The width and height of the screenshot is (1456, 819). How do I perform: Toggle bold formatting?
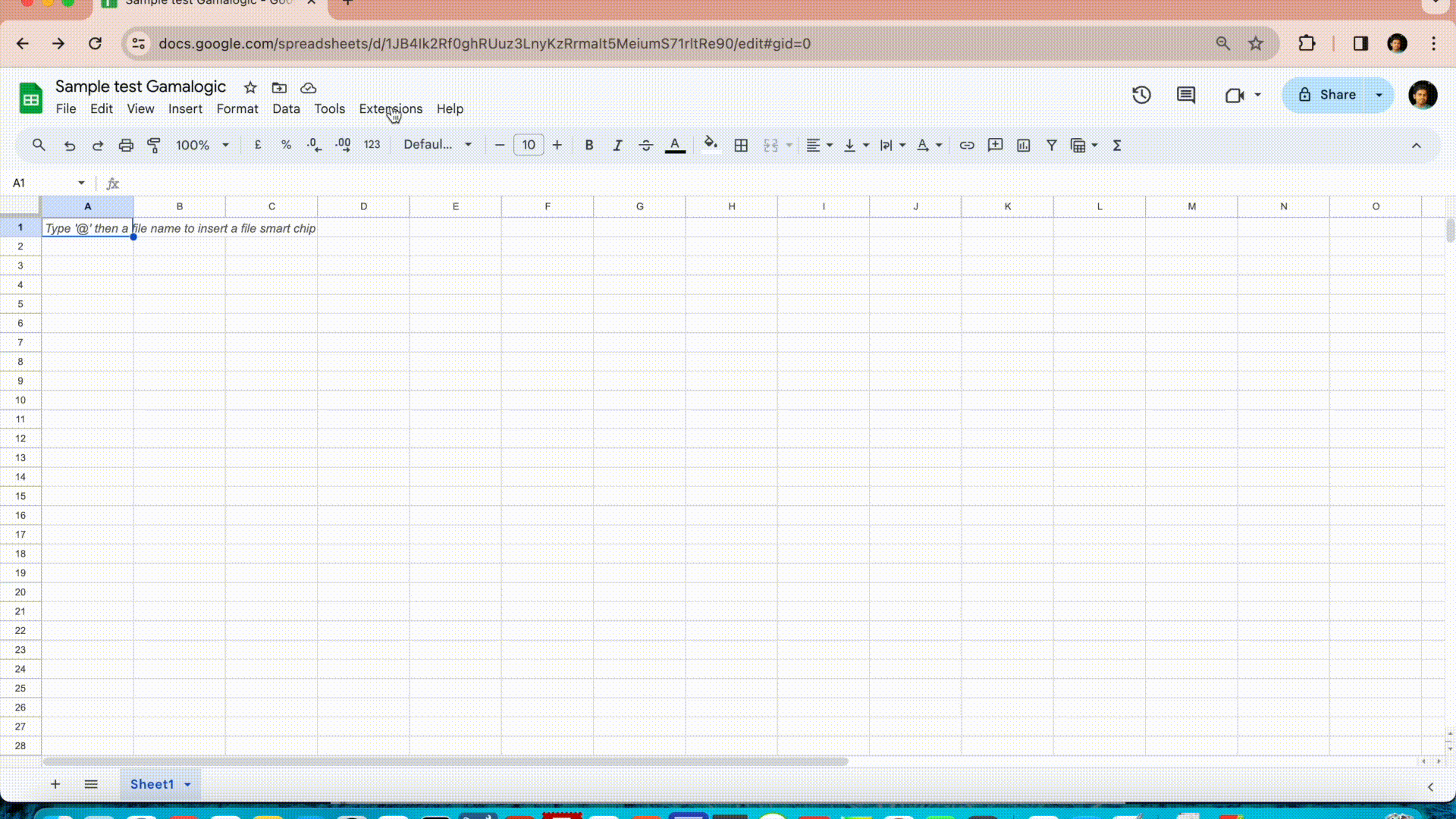click(589, 145)
